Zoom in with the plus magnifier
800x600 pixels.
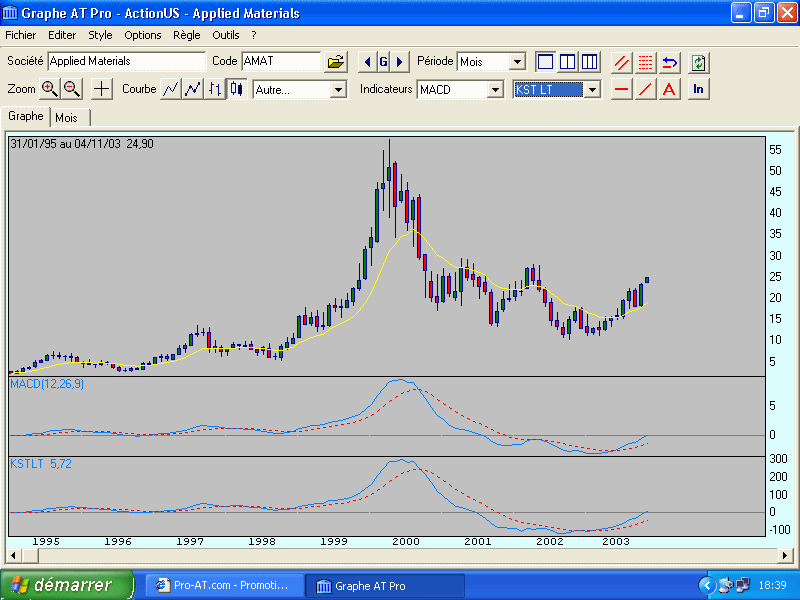coord(49,89)
